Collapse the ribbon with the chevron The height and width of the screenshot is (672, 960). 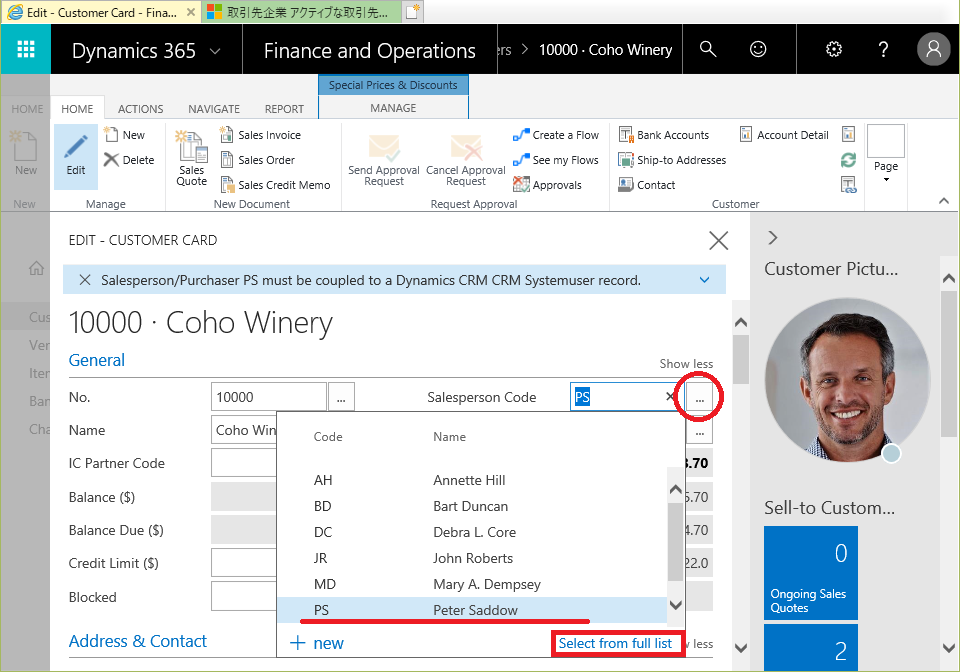pyautogui.click(x=944, y=201)
